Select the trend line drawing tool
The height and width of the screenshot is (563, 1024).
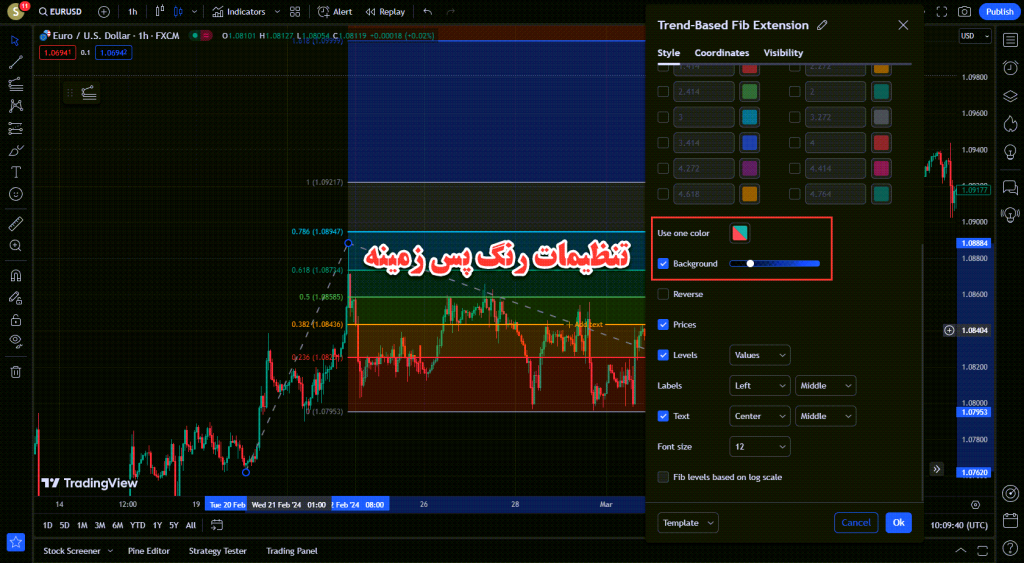pyautogui.click(x=16, y=62)
